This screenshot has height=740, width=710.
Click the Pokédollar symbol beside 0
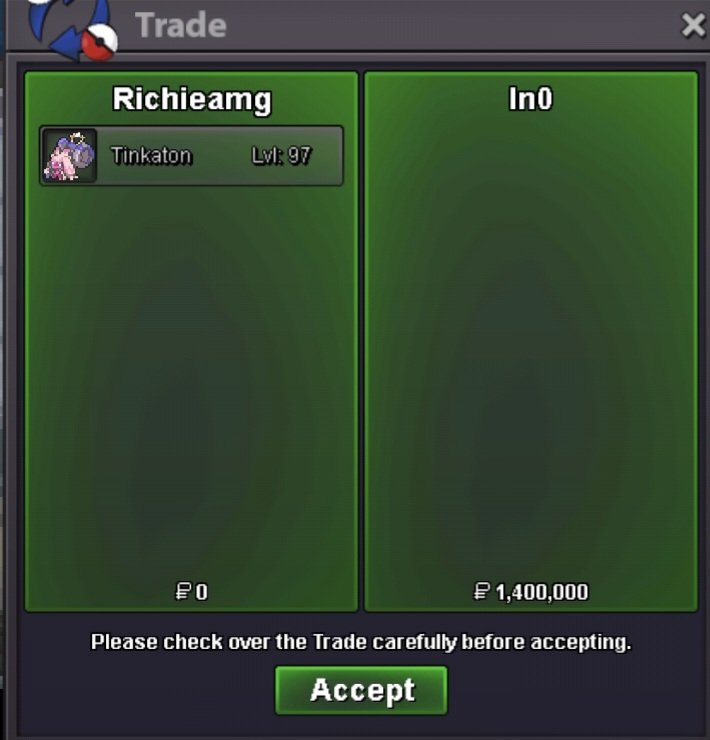click(x=183, y=591)
